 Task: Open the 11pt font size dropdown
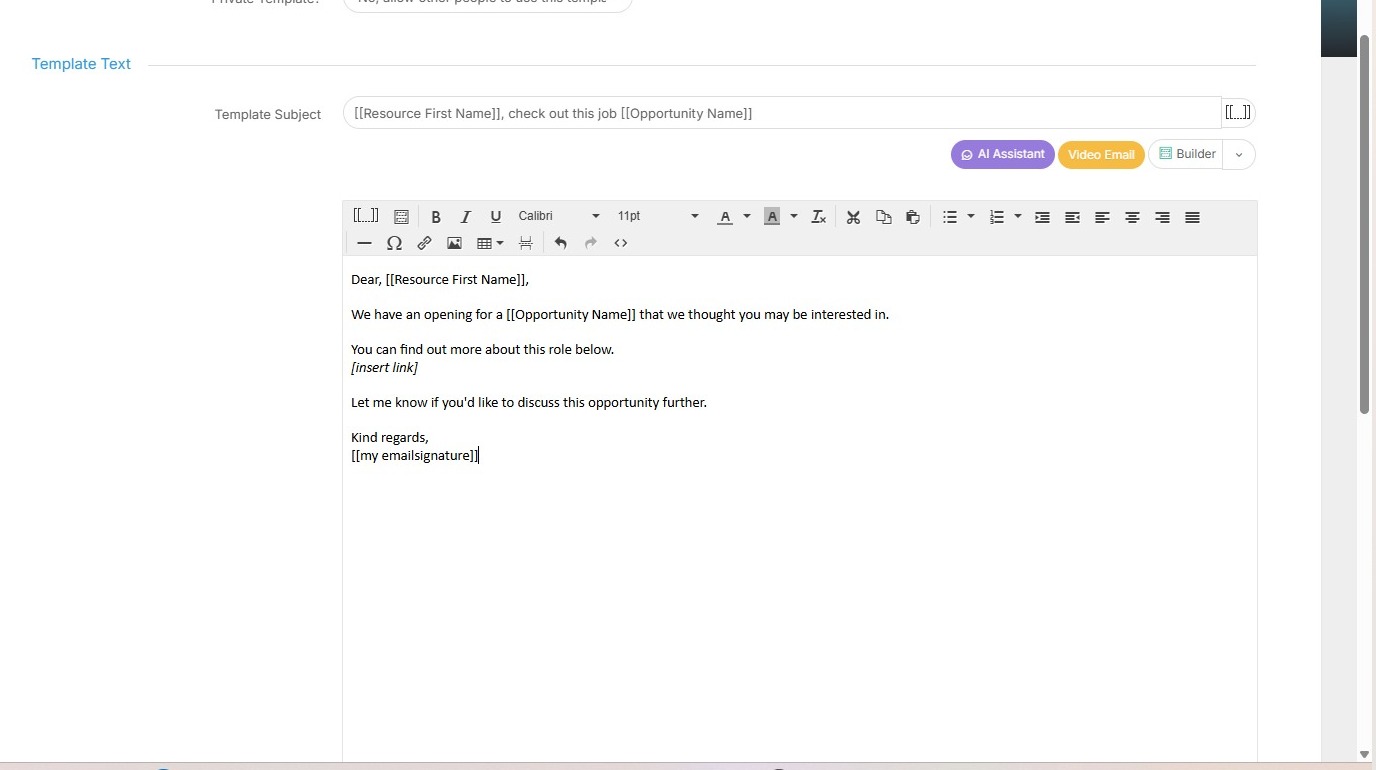point(658,216)
